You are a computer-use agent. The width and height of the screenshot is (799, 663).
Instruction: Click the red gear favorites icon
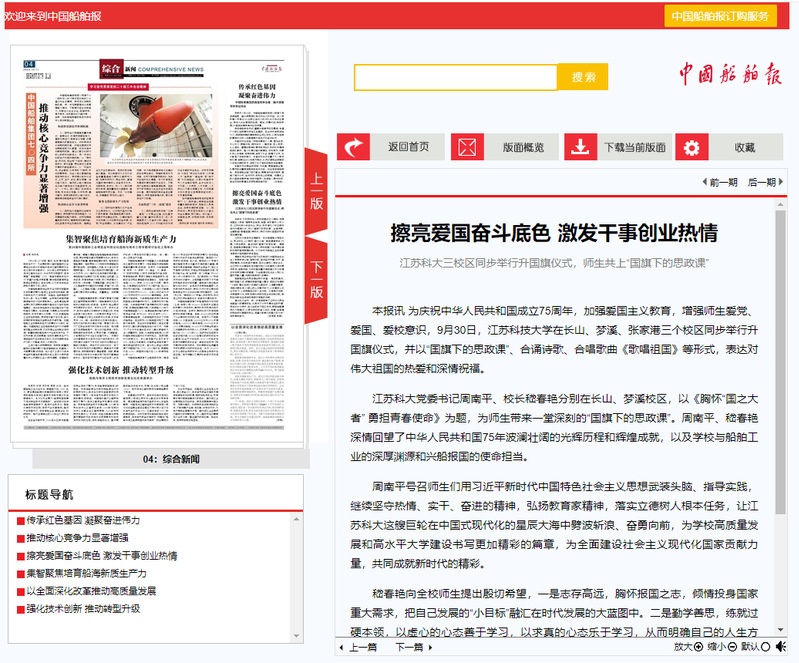pos(691,147)
